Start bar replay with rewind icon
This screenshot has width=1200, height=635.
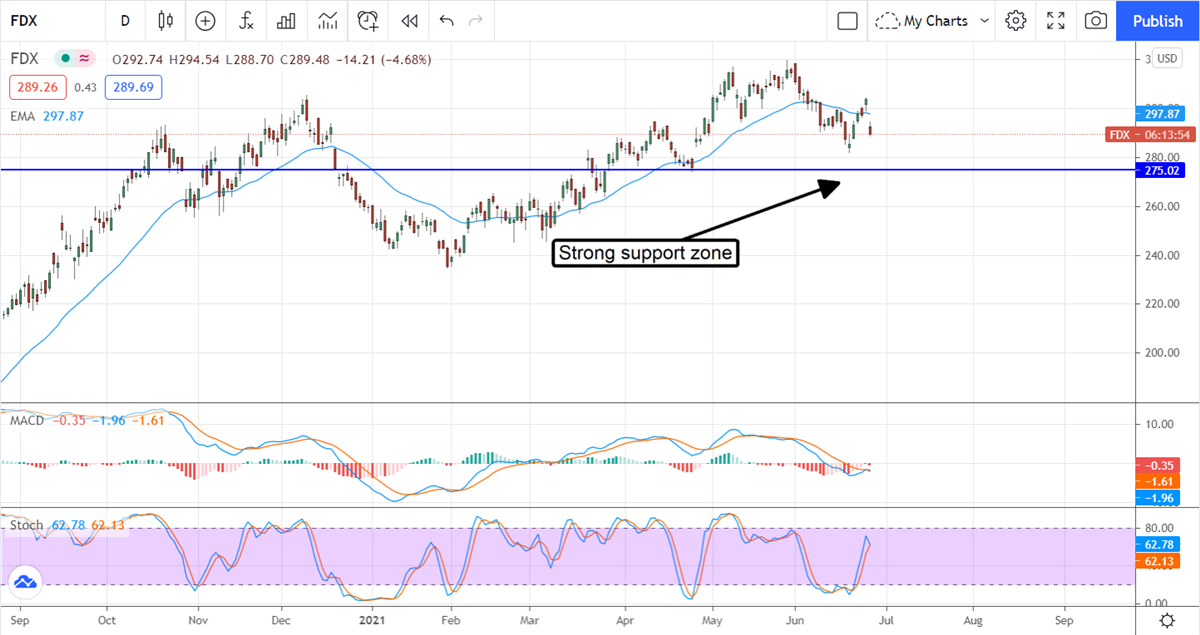click(408, 20)
